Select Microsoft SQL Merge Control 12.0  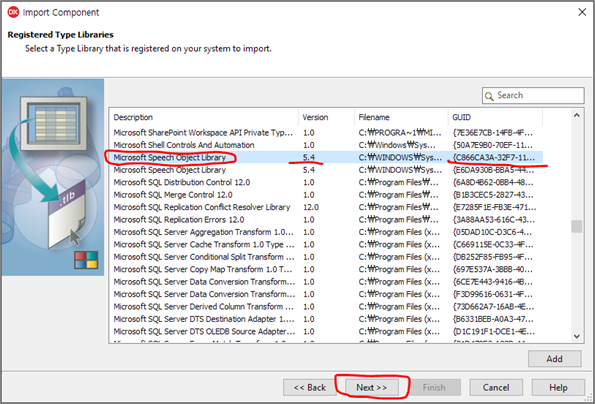pyautogui.click(x=326, y=195)
